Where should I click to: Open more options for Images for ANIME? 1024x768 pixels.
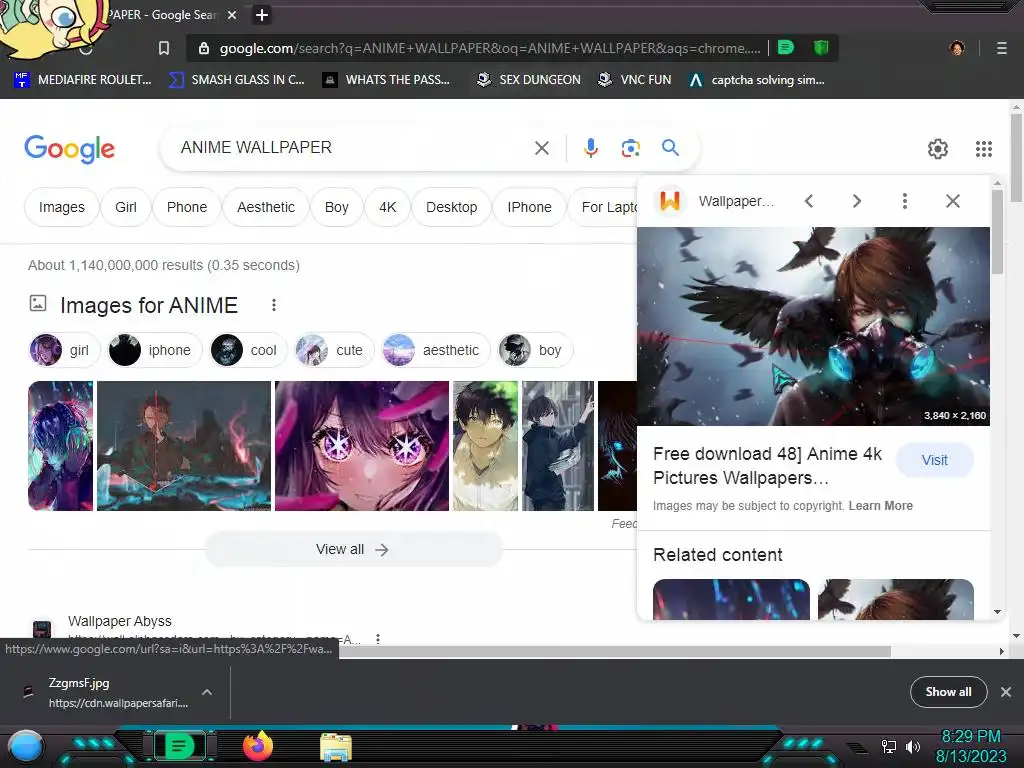point(274,305)
